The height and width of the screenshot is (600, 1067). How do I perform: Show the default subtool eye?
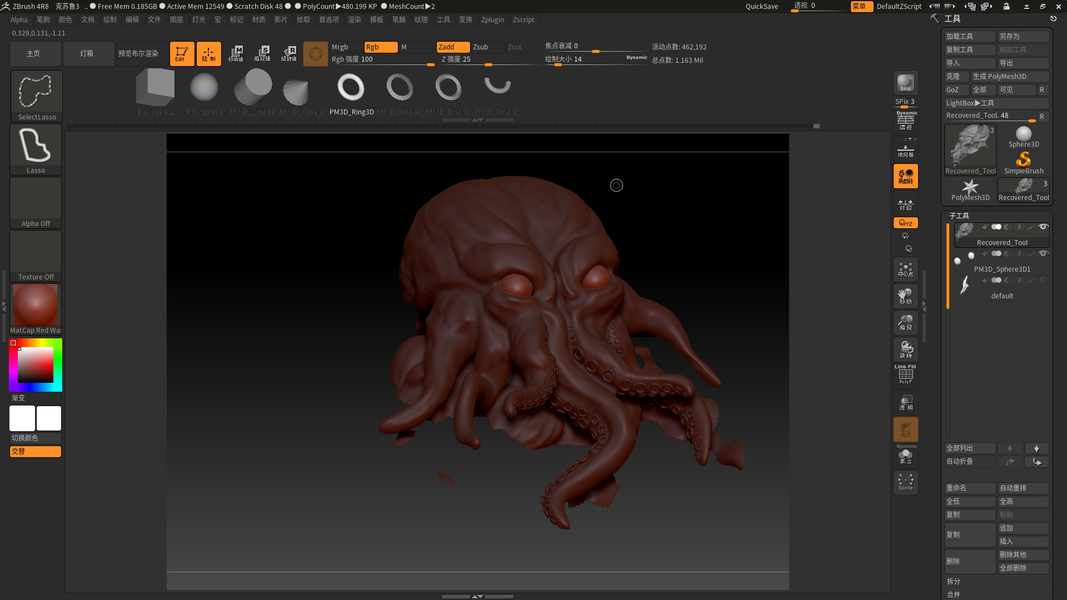coord(1043,280)
